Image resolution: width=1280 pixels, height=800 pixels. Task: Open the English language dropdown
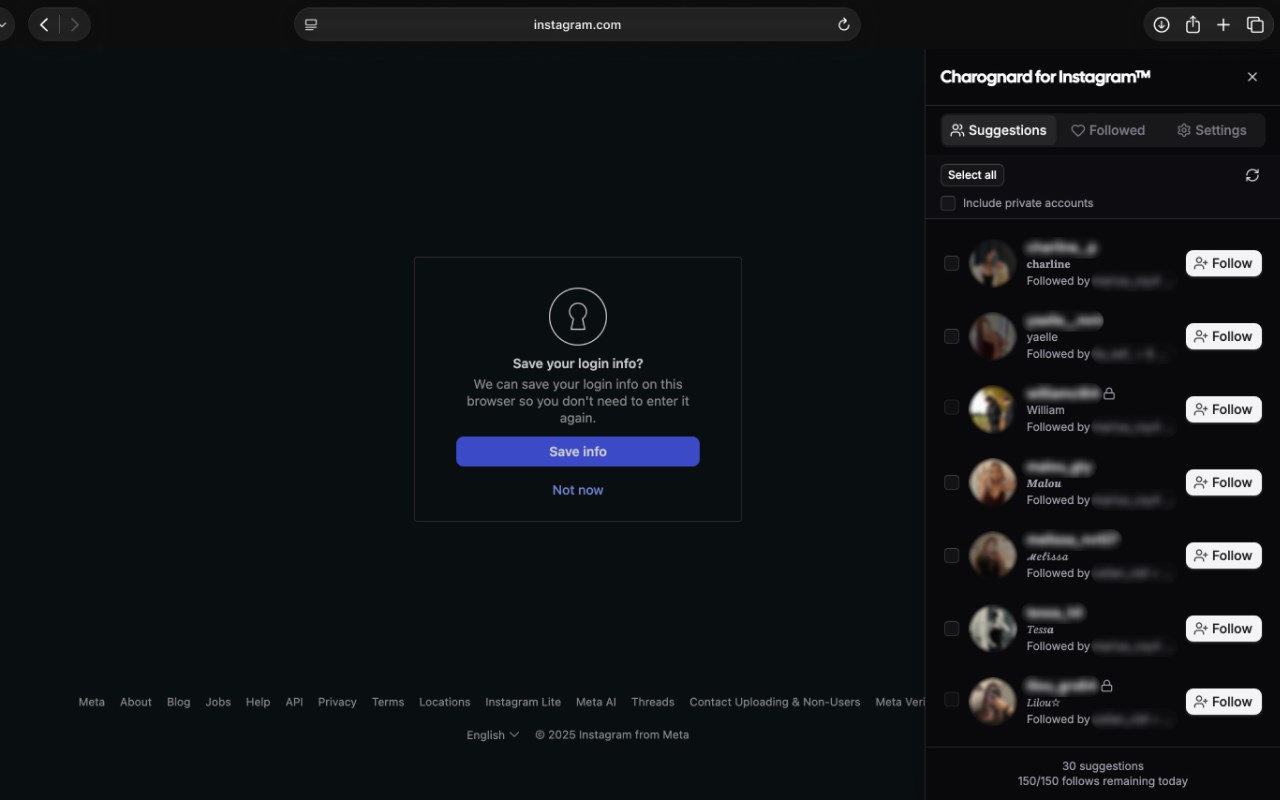[492, 735]
